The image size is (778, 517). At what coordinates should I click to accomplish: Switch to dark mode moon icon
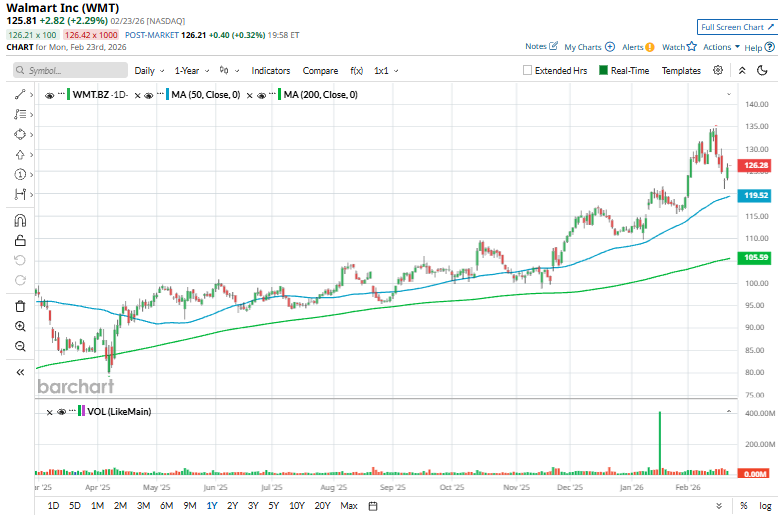762,70
